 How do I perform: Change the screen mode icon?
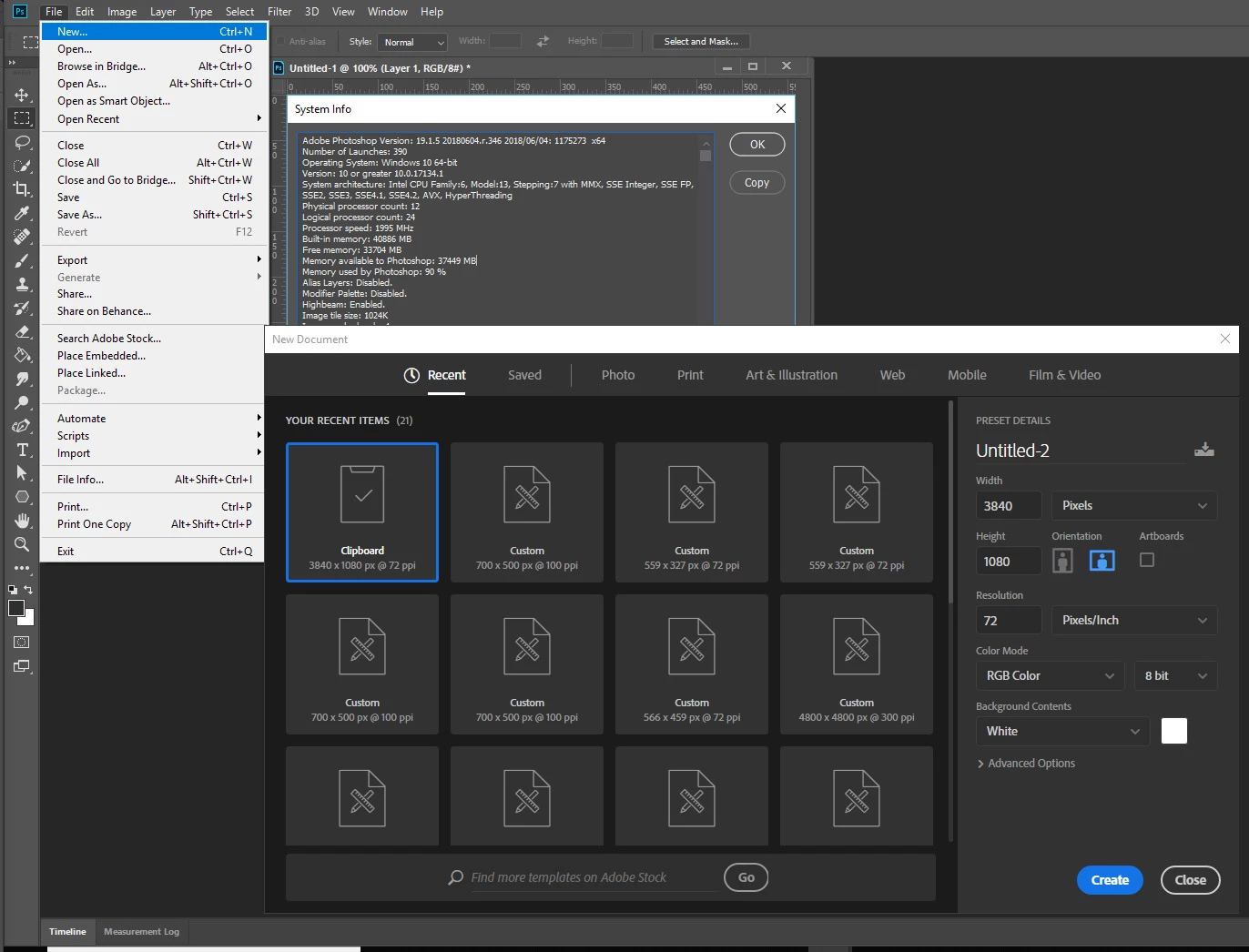point(22,666)
